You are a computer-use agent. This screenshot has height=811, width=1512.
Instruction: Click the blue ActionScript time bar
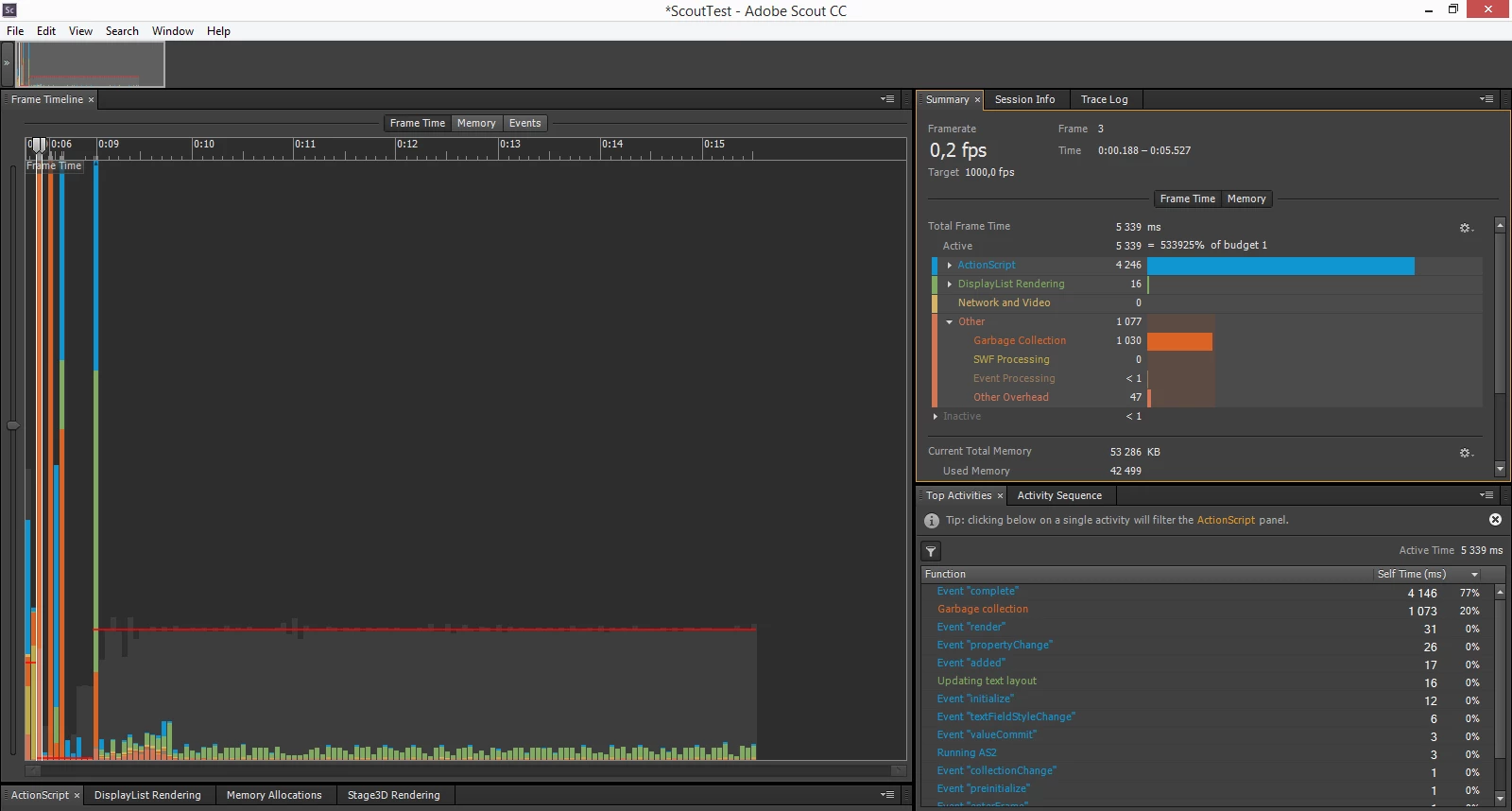click(1280, 266)
